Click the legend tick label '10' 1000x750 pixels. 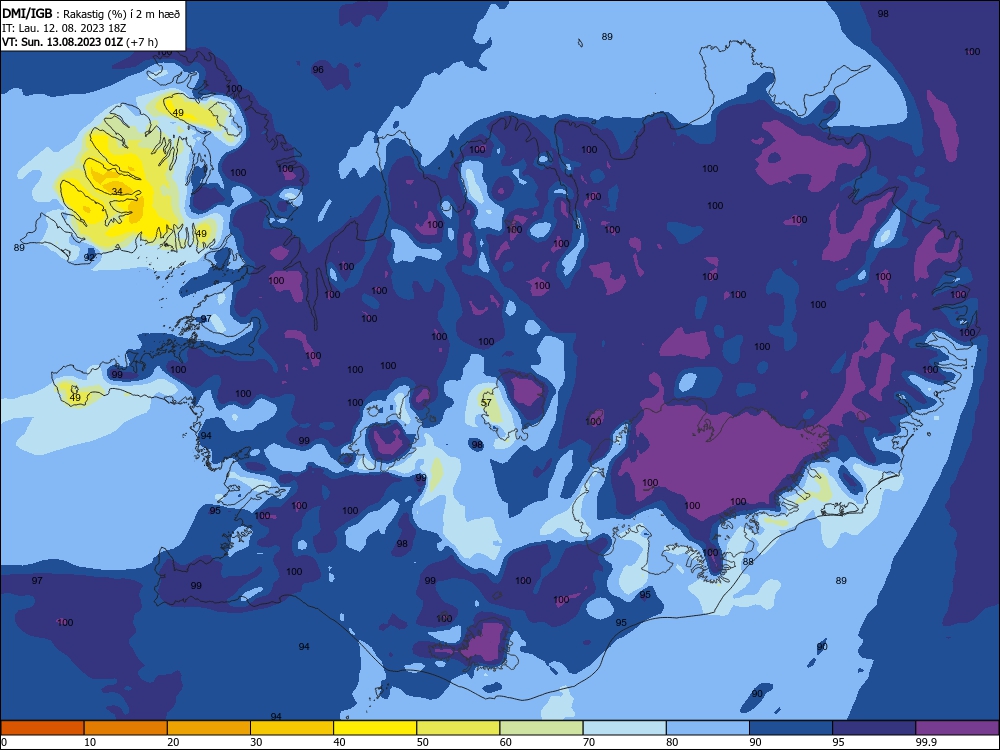coord(90,742)
